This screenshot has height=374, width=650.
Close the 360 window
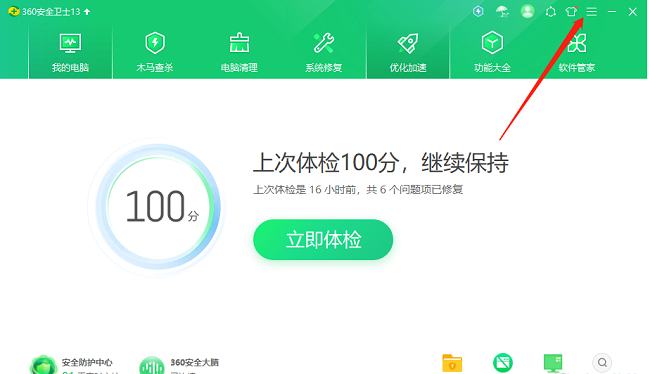tap(633, 12)
